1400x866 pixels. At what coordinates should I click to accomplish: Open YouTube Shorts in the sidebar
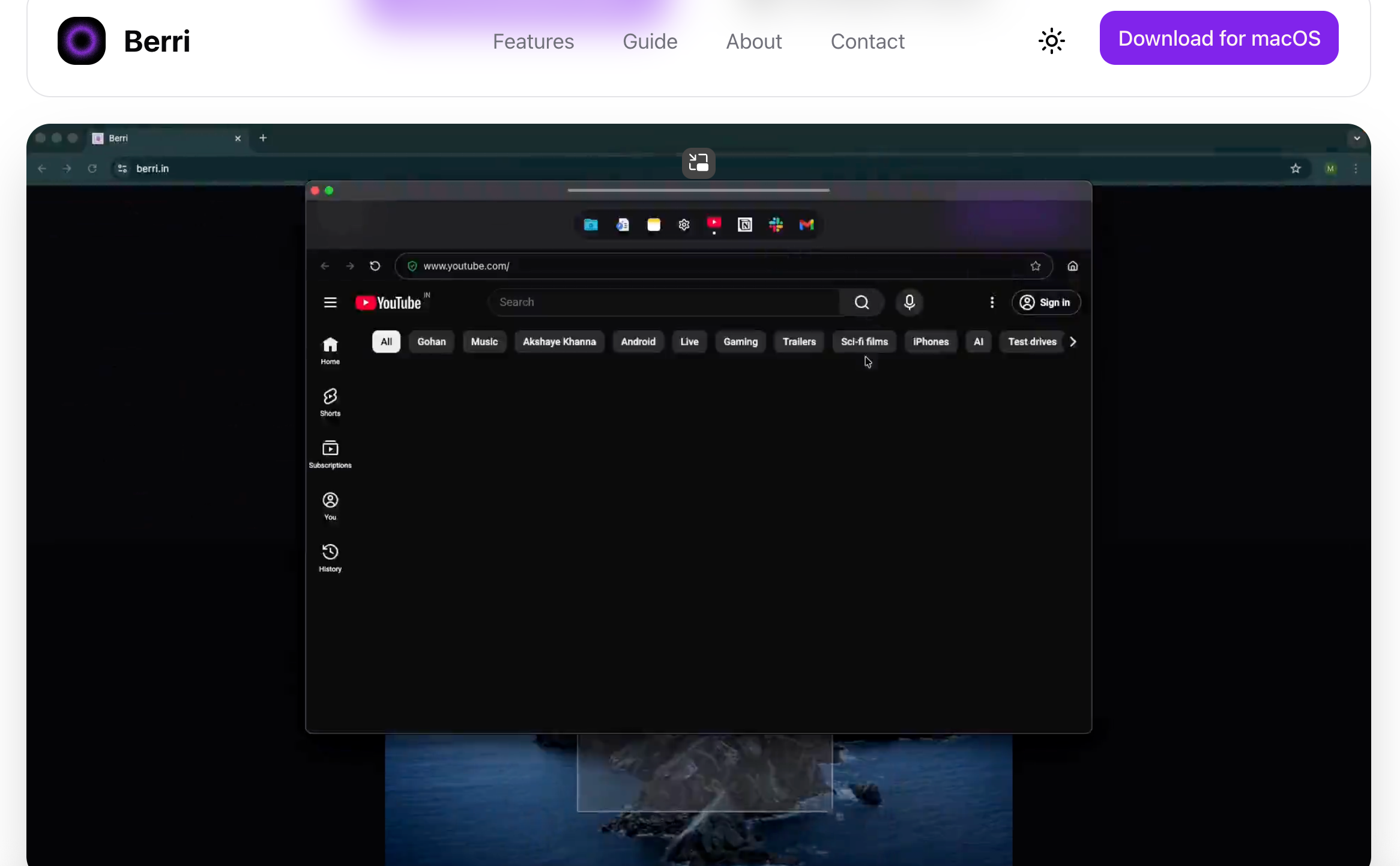(330, 402)
